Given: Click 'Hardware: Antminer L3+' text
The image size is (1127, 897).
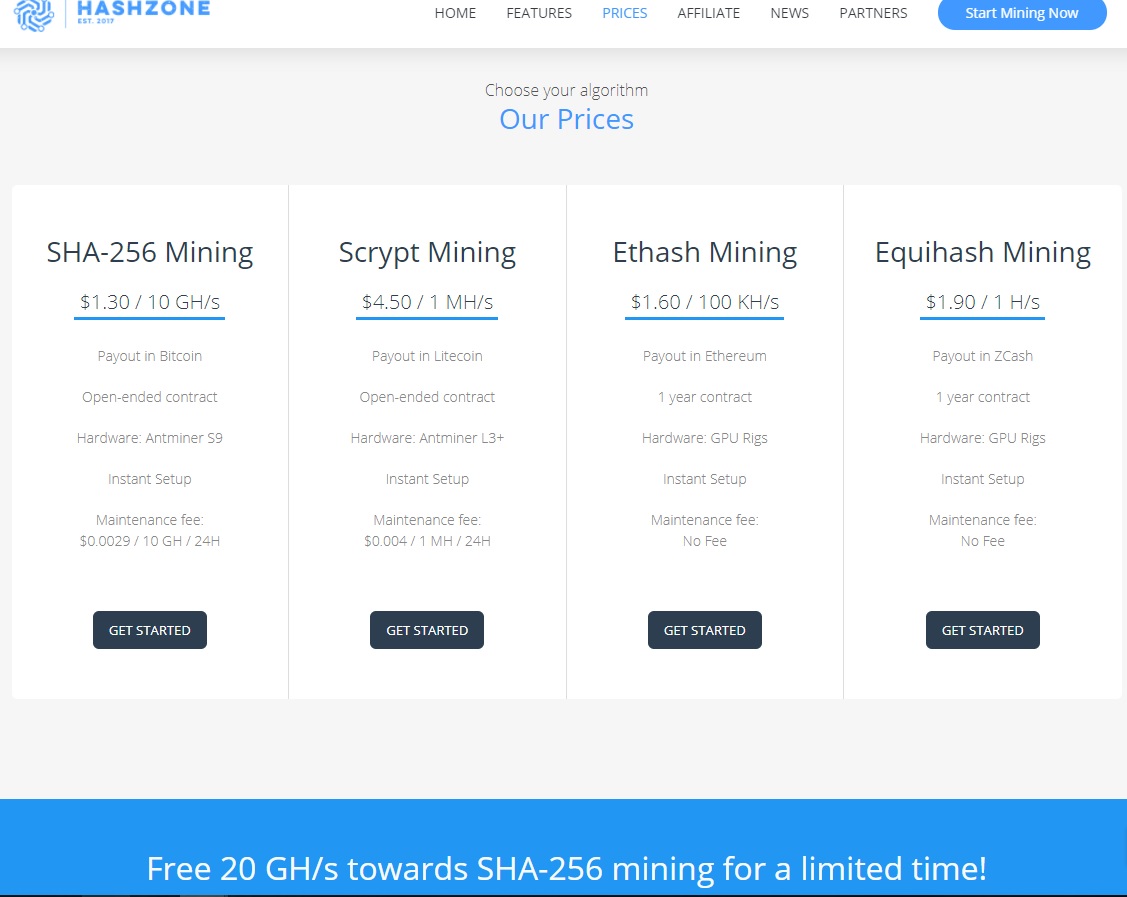Looking at the screenshot, I should click(427, 438).
